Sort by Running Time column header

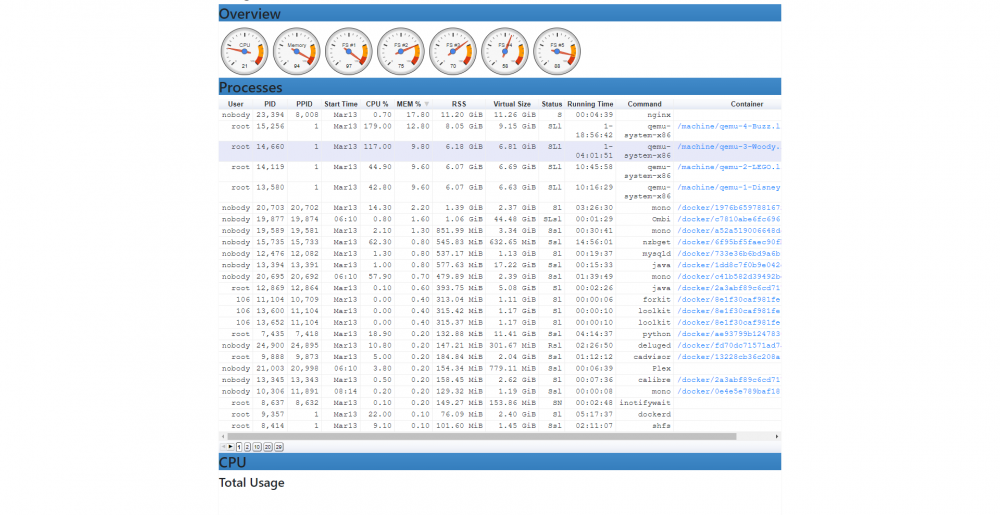[x=590, y=104]
